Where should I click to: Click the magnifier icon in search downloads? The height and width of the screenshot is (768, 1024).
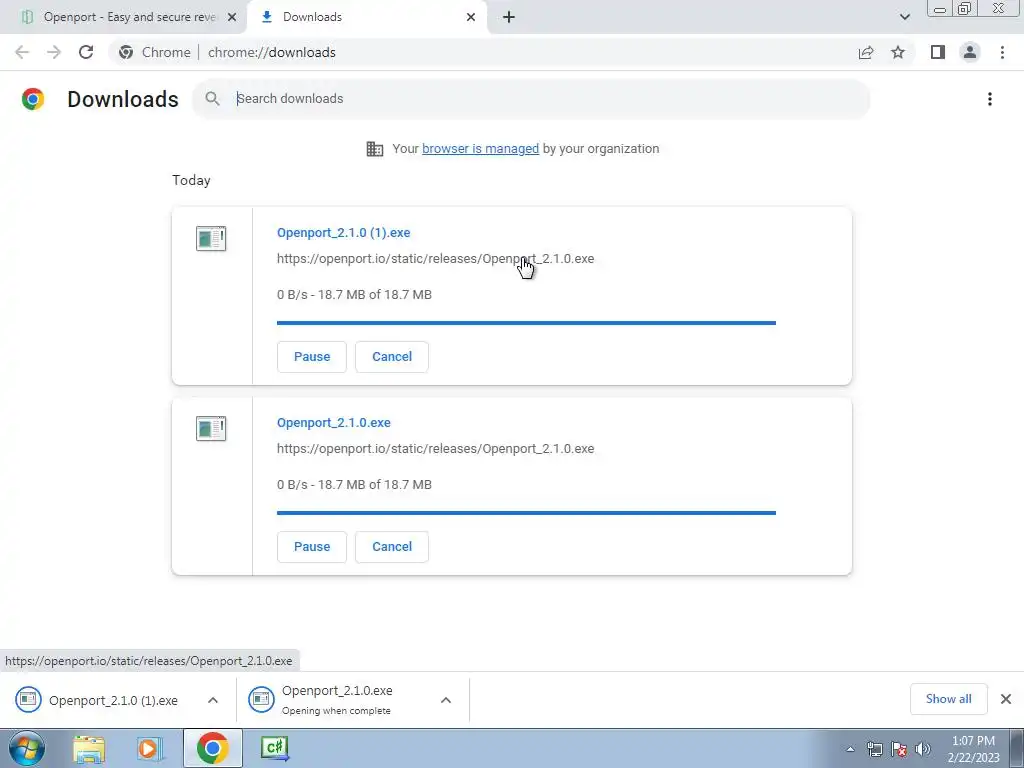click(212, 99)
